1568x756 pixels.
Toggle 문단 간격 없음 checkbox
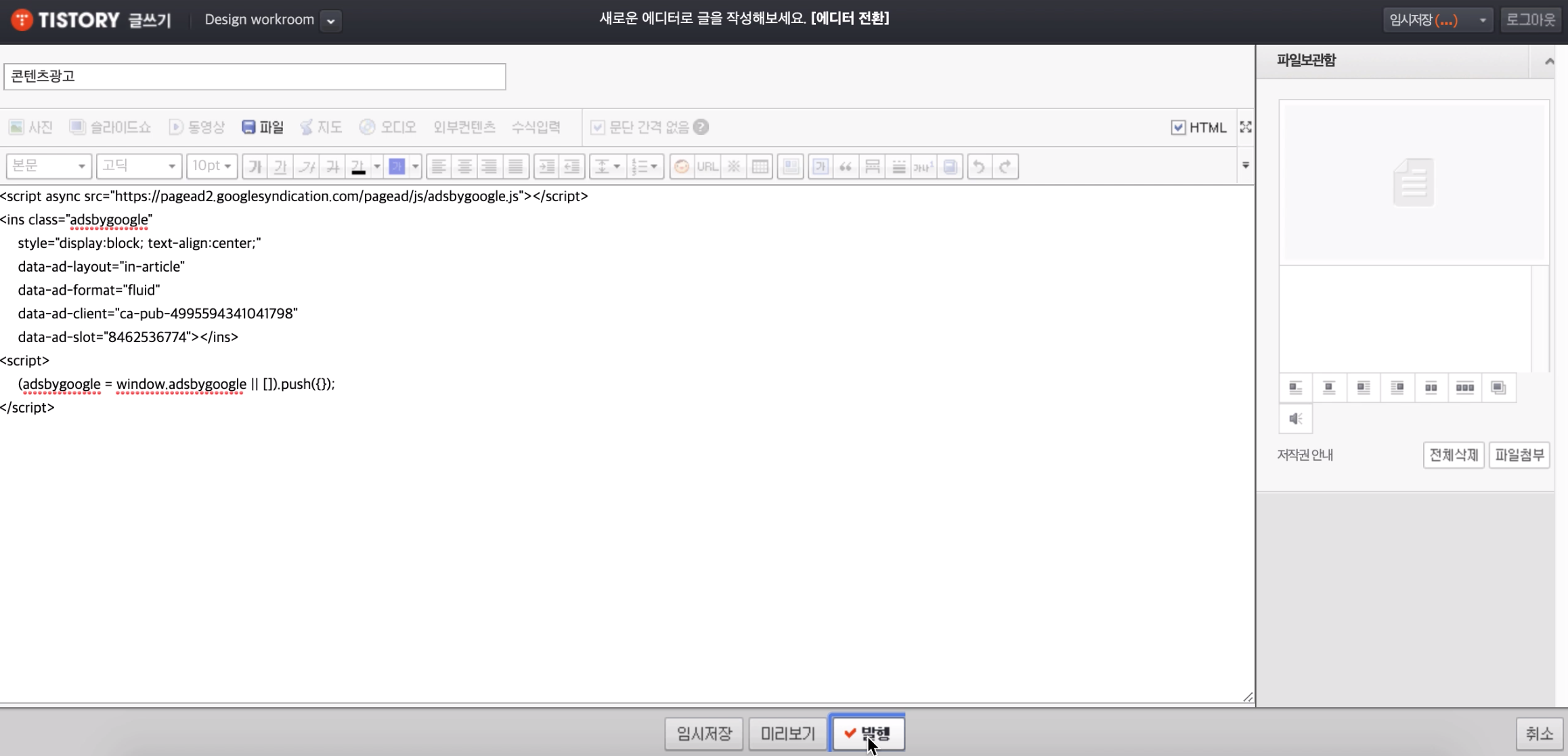click(x=597, y=127)
